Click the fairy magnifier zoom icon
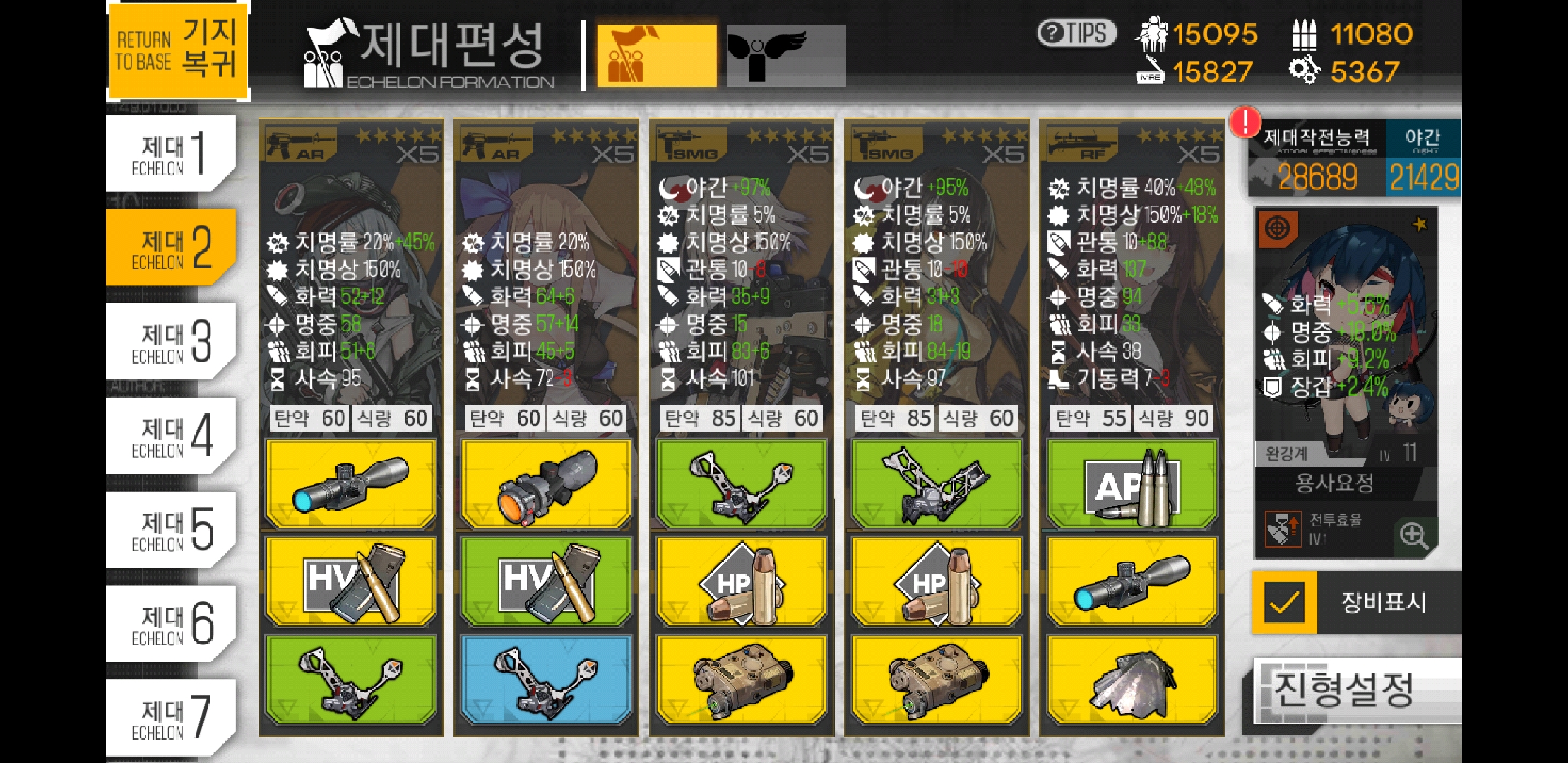 coord(1414,535)
